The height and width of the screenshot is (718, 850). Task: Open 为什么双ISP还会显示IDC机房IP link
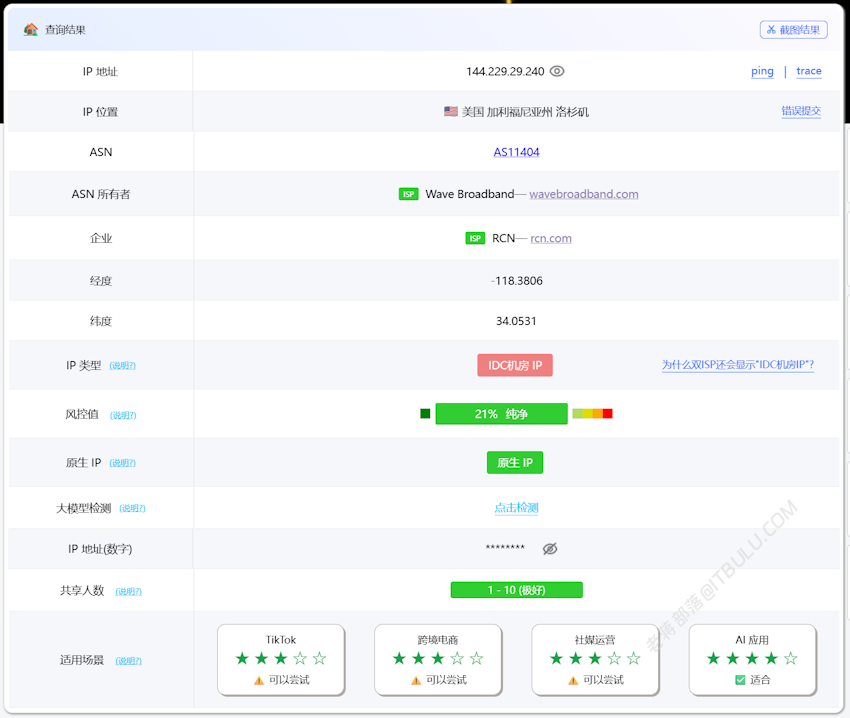pos(738,365)
